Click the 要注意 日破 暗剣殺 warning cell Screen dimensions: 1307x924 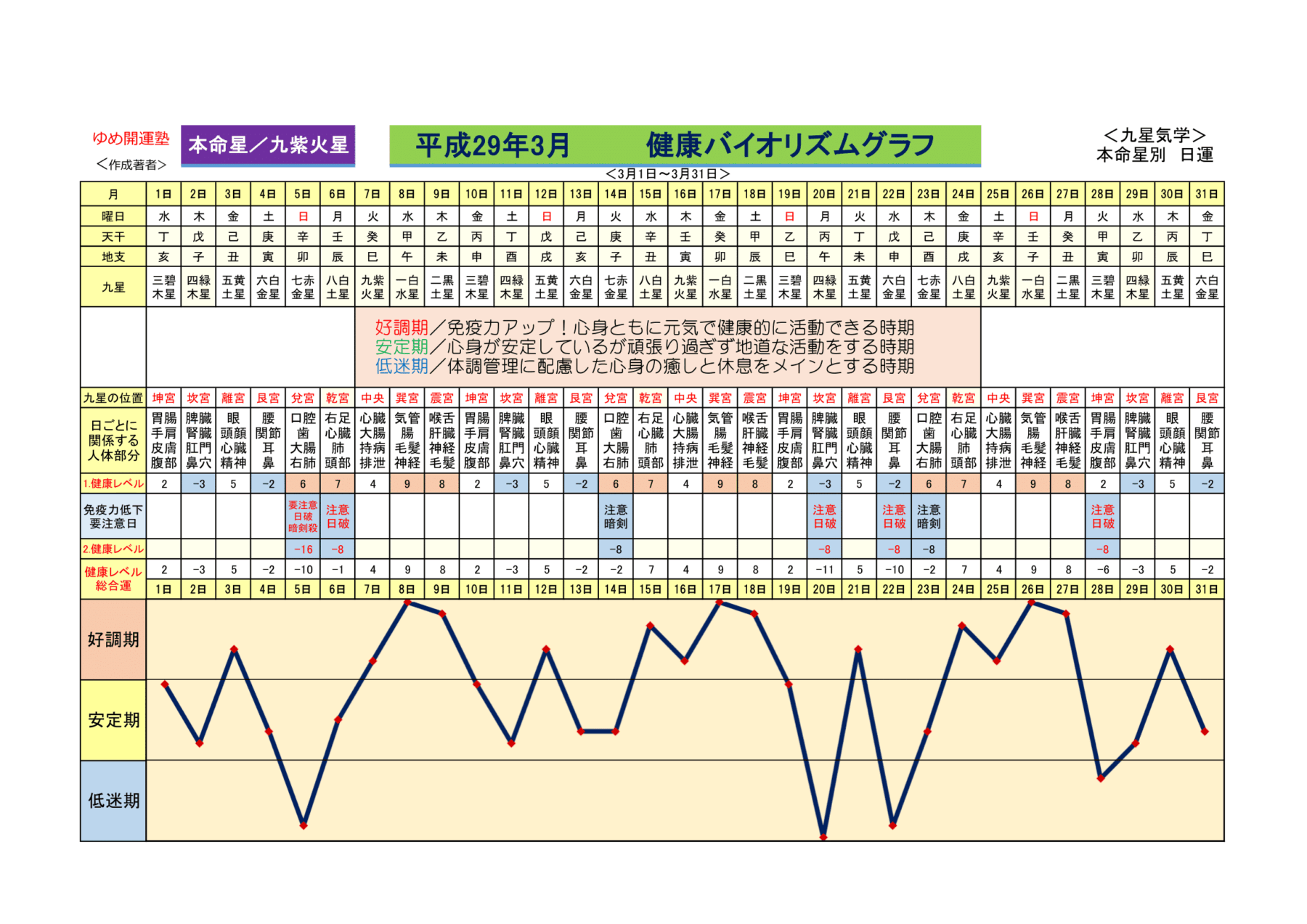(303, 516)
